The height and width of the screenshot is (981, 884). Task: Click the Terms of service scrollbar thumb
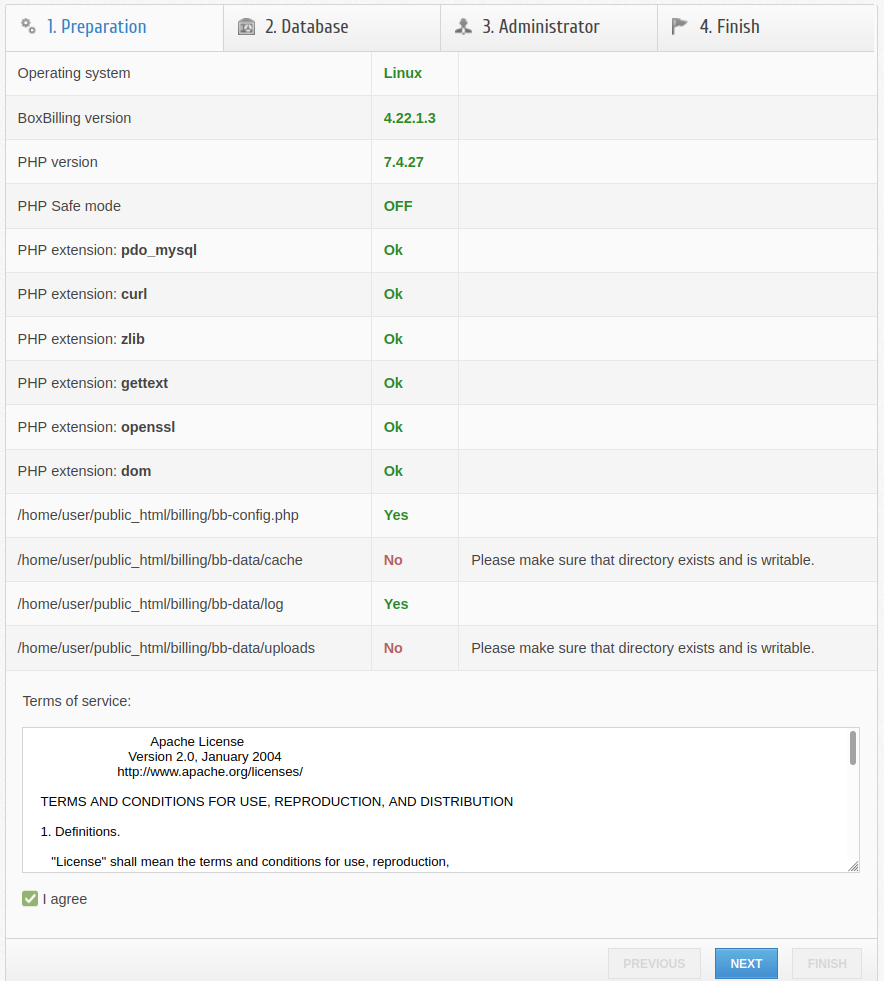[853, 747]
